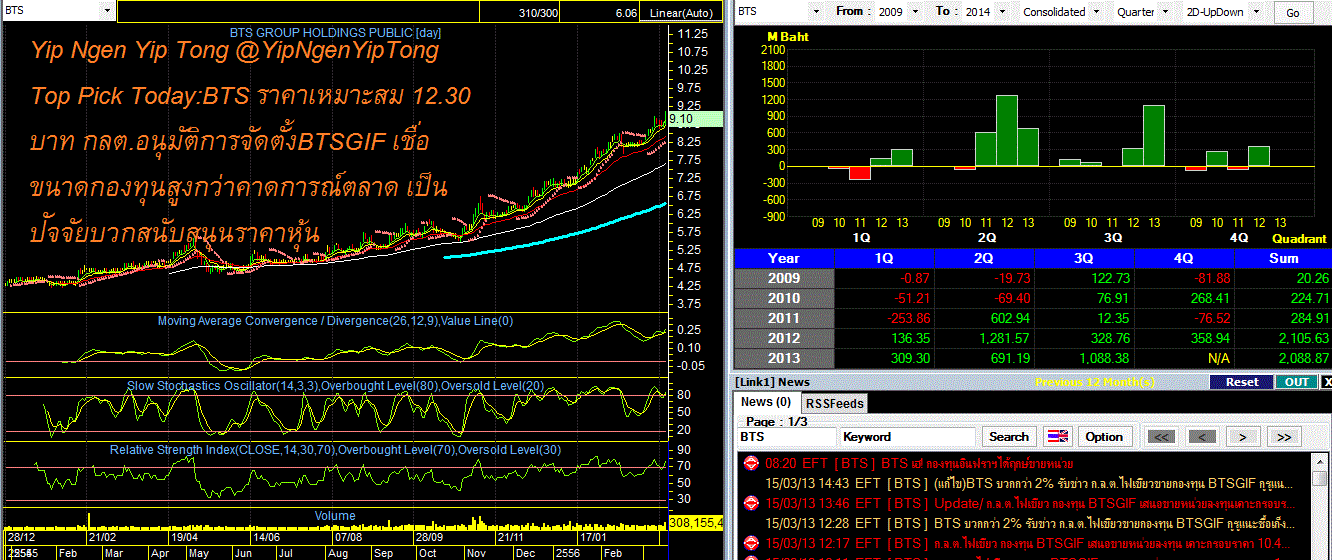Click the 1,088.38 cell for 2013
This screenshot has height=560, width=1332.
pos(1084,358)
